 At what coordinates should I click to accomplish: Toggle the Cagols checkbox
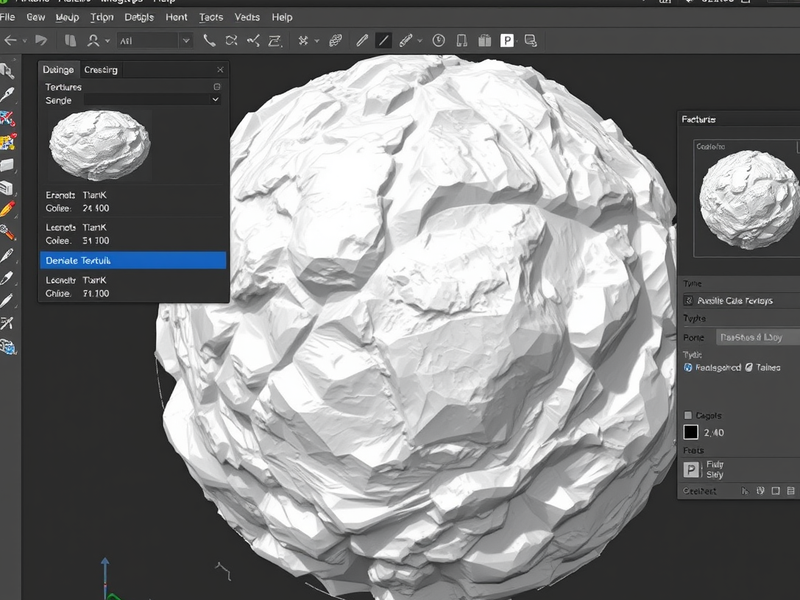point(688,415)
